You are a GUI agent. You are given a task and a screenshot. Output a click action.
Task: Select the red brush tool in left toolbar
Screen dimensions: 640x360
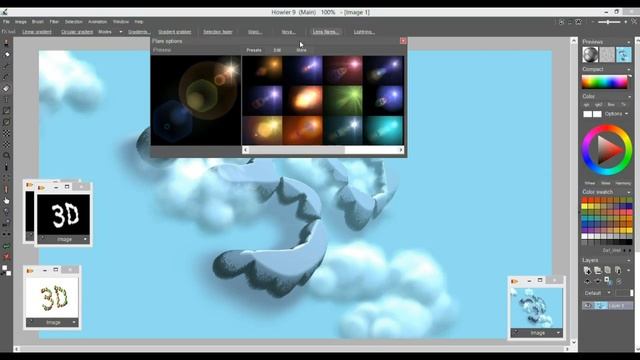7,189
